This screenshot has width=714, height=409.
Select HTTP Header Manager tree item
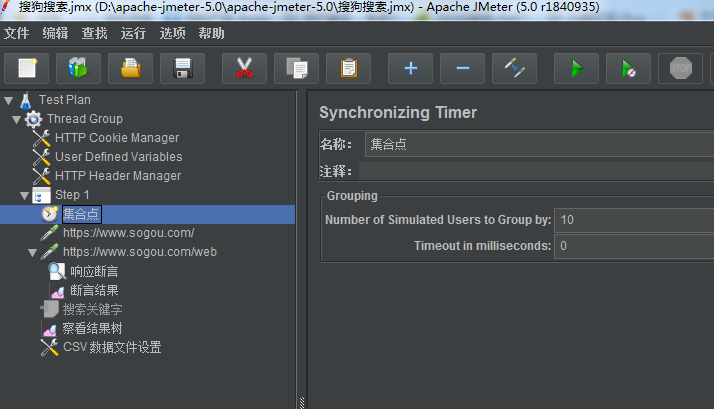[x=118, y=176]
